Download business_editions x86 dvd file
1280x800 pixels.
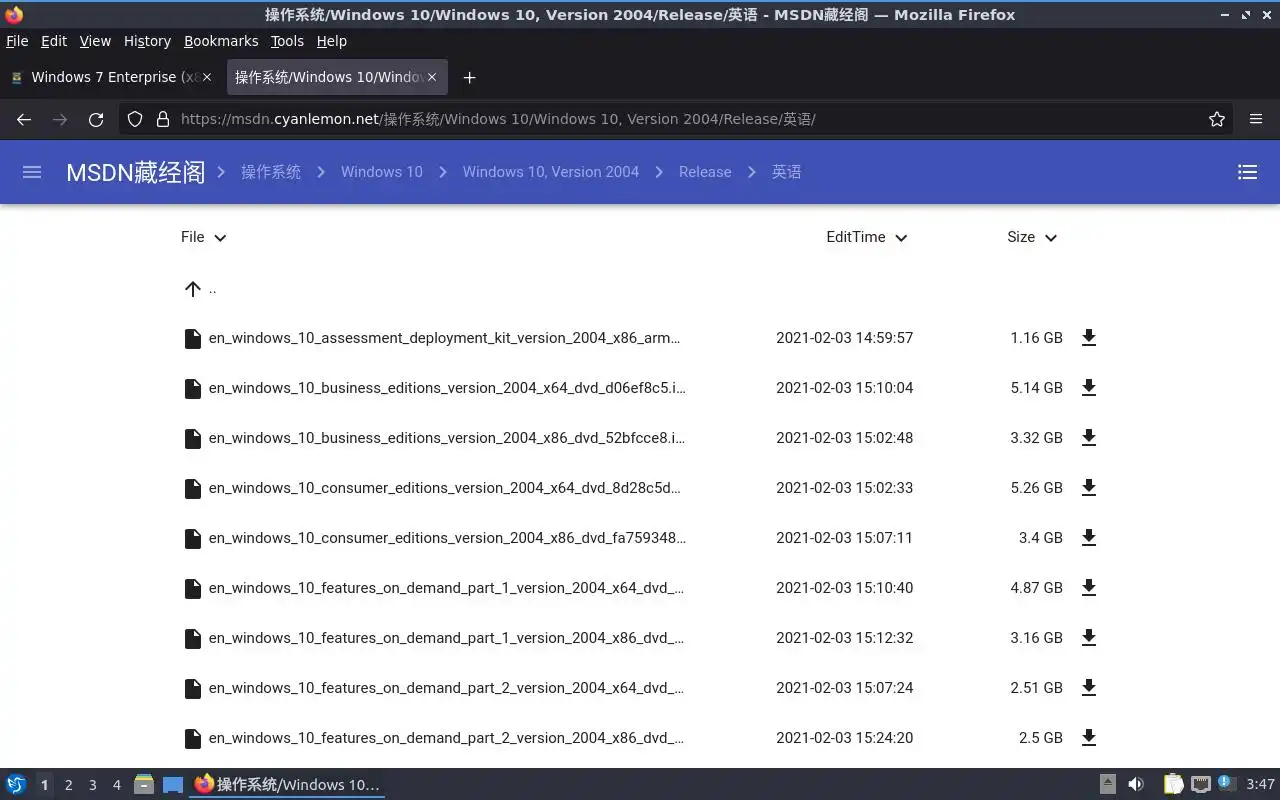1089,438
